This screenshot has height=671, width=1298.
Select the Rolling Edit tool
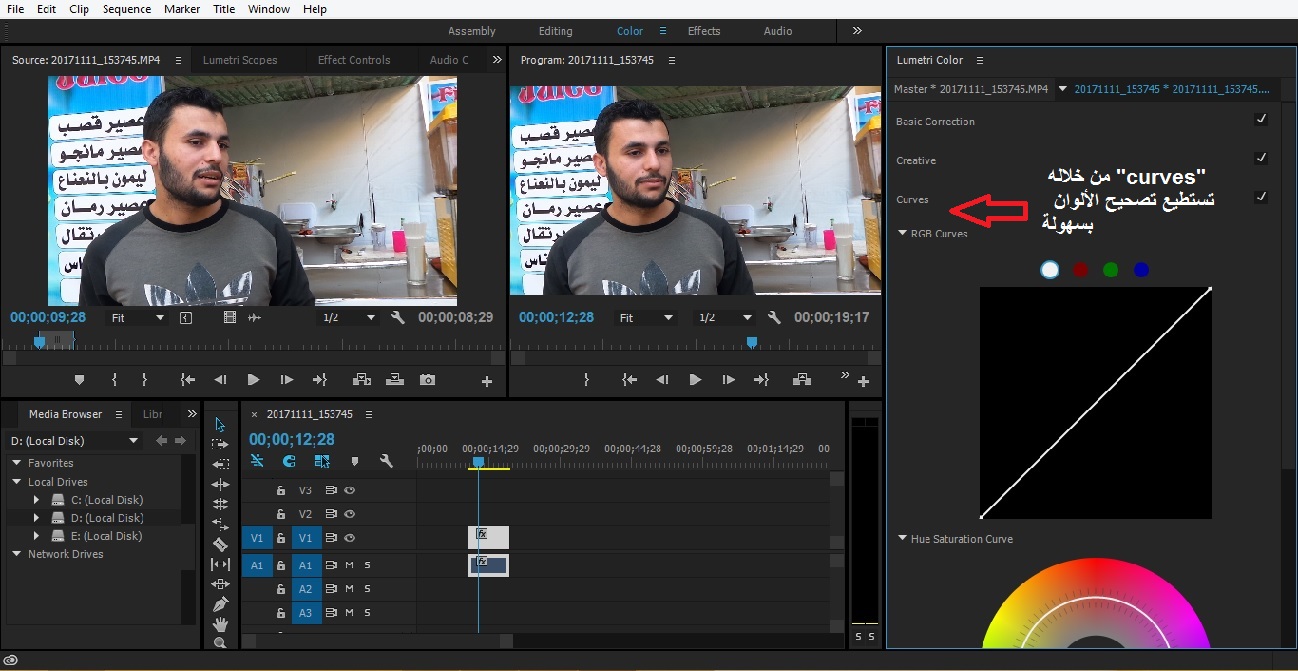pos(220,484)
